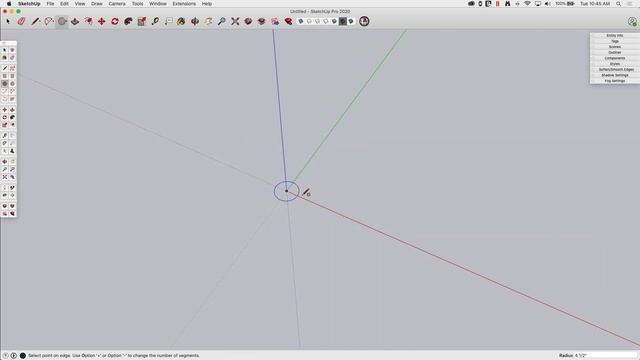Expand the Components panel
640x360 pixels.
tap(615, 58)
